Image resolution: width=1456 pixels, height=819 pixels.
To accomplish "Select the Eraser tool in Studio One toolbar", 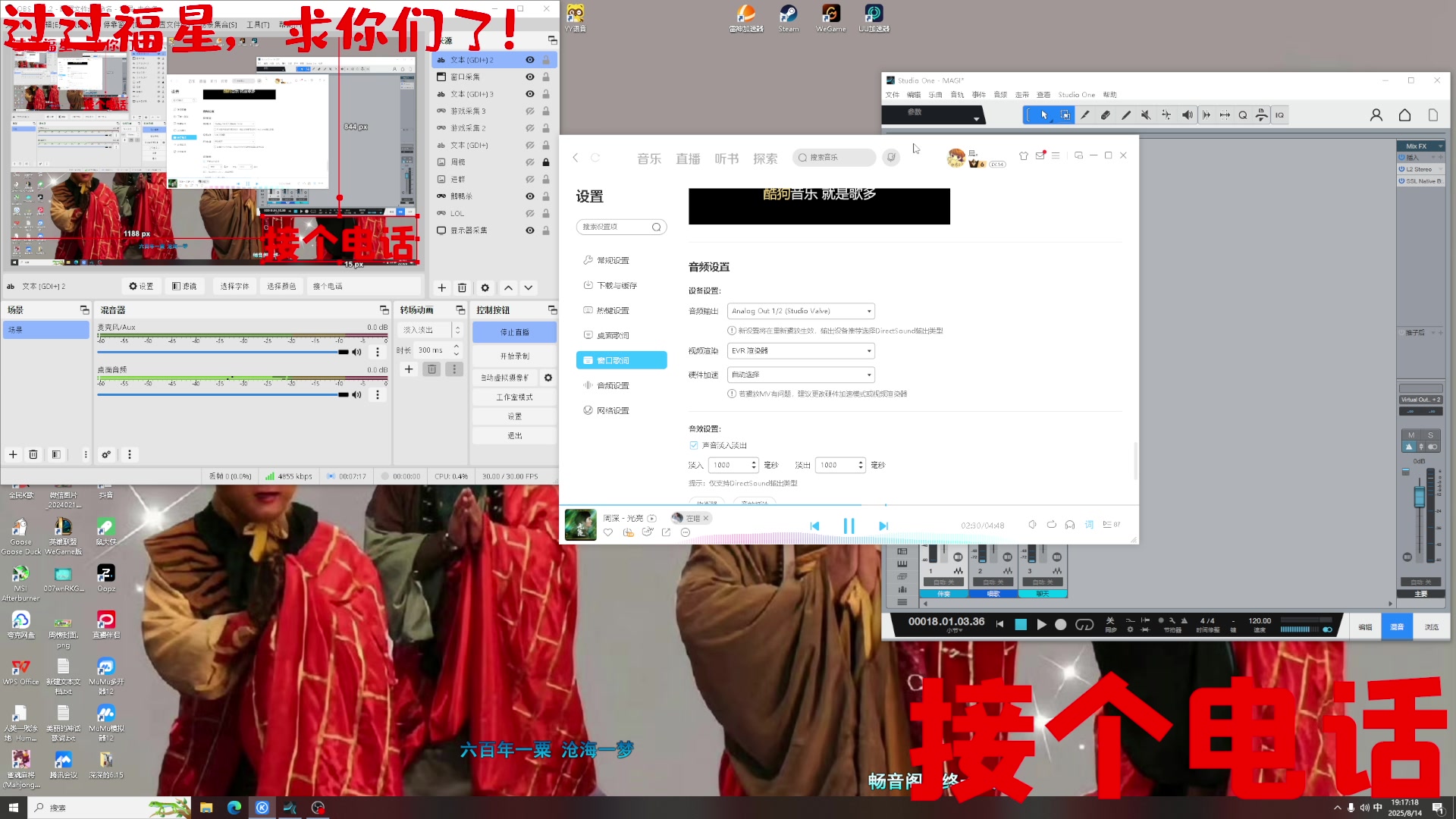I will (x=1106, y=115).
